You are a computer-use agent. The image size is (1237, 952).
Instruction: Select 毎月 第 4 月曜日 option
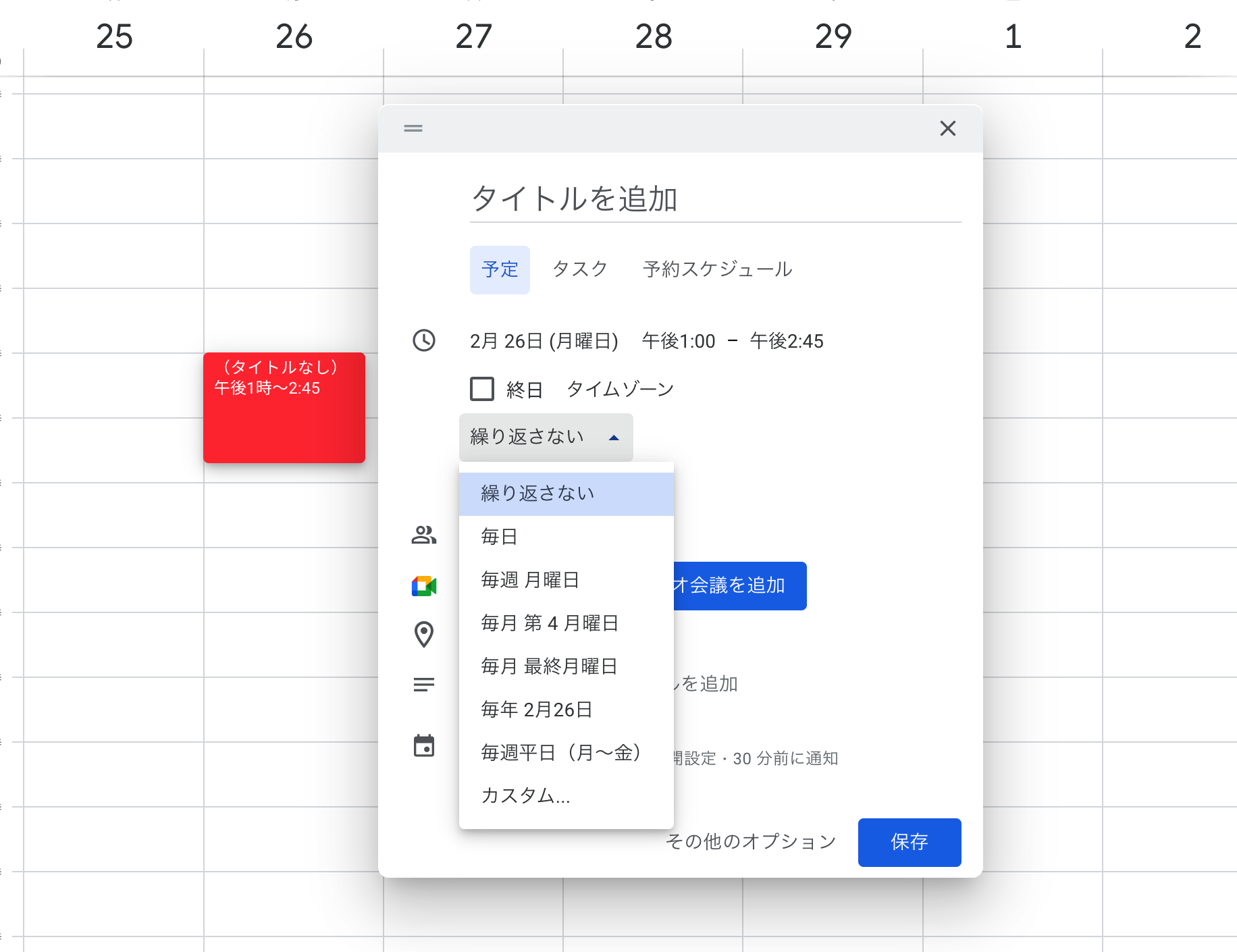click(x=567, y=624)
